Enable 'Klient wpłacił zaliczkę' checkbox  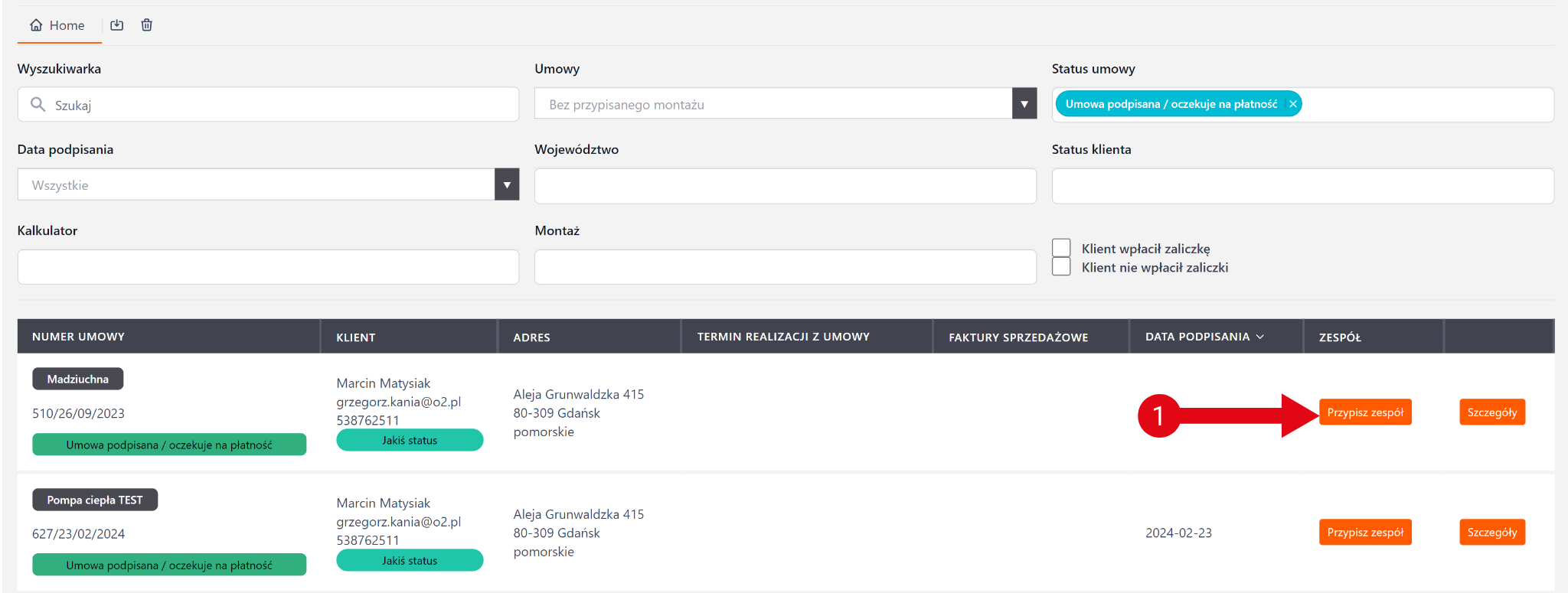pyautogui.click(x=1061, y=248)
